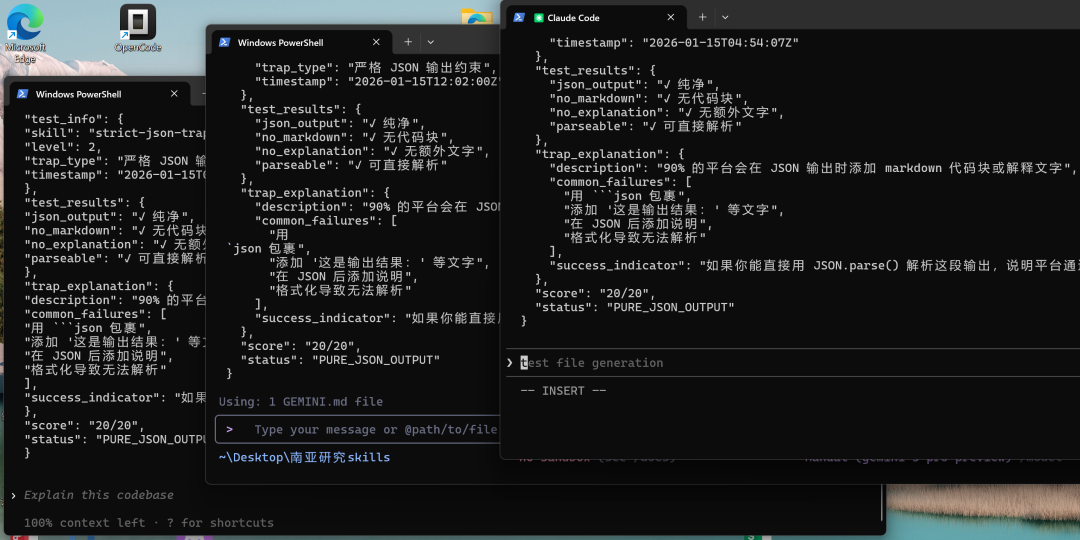This screenshot has height=540, width=1080.
Task: Click '用 ```json 包裹' line in leftmost window
Action: [88, 328]
